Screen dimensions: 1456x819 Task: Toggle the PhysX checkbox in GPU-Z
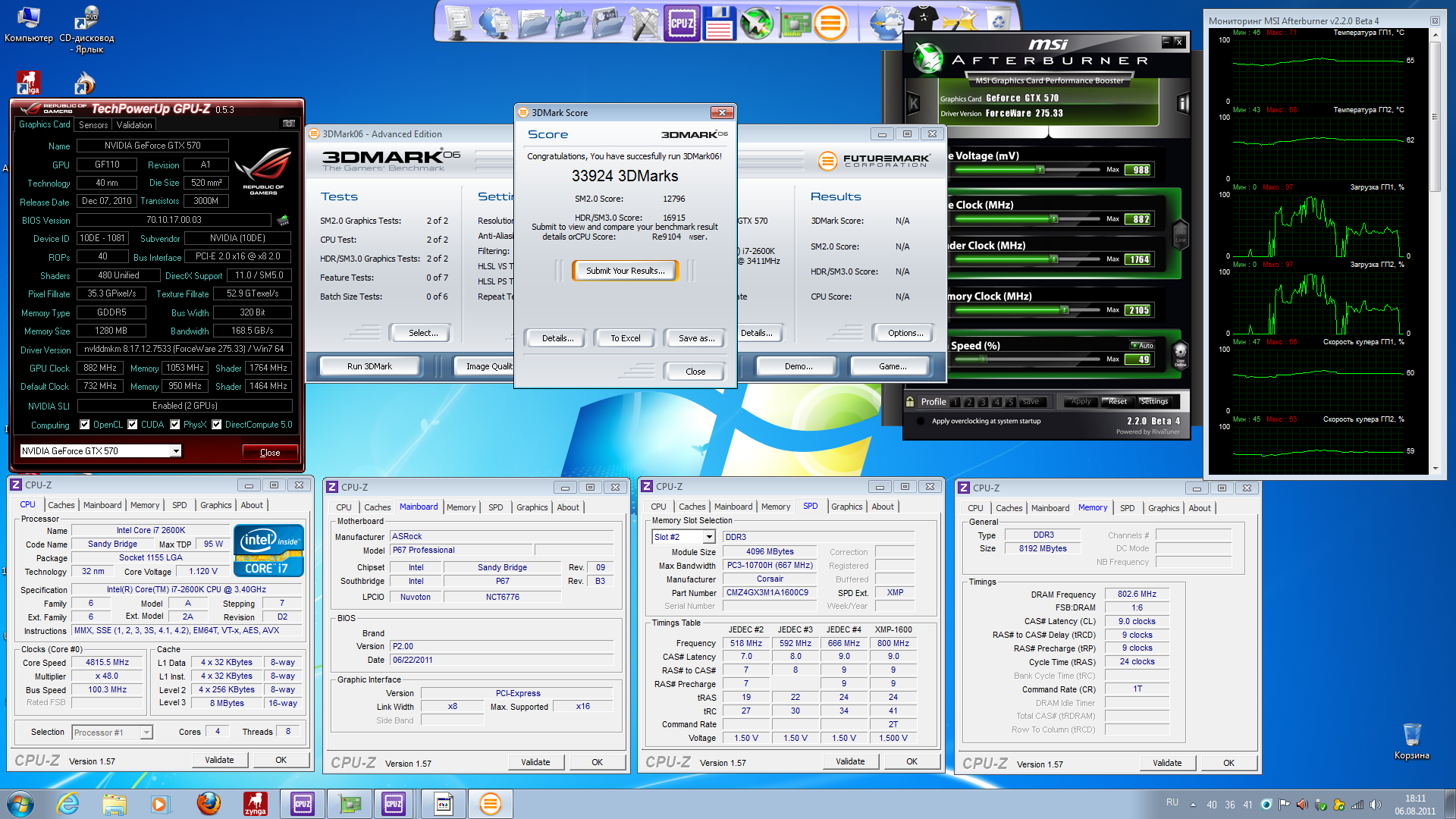tap(175, 425)
